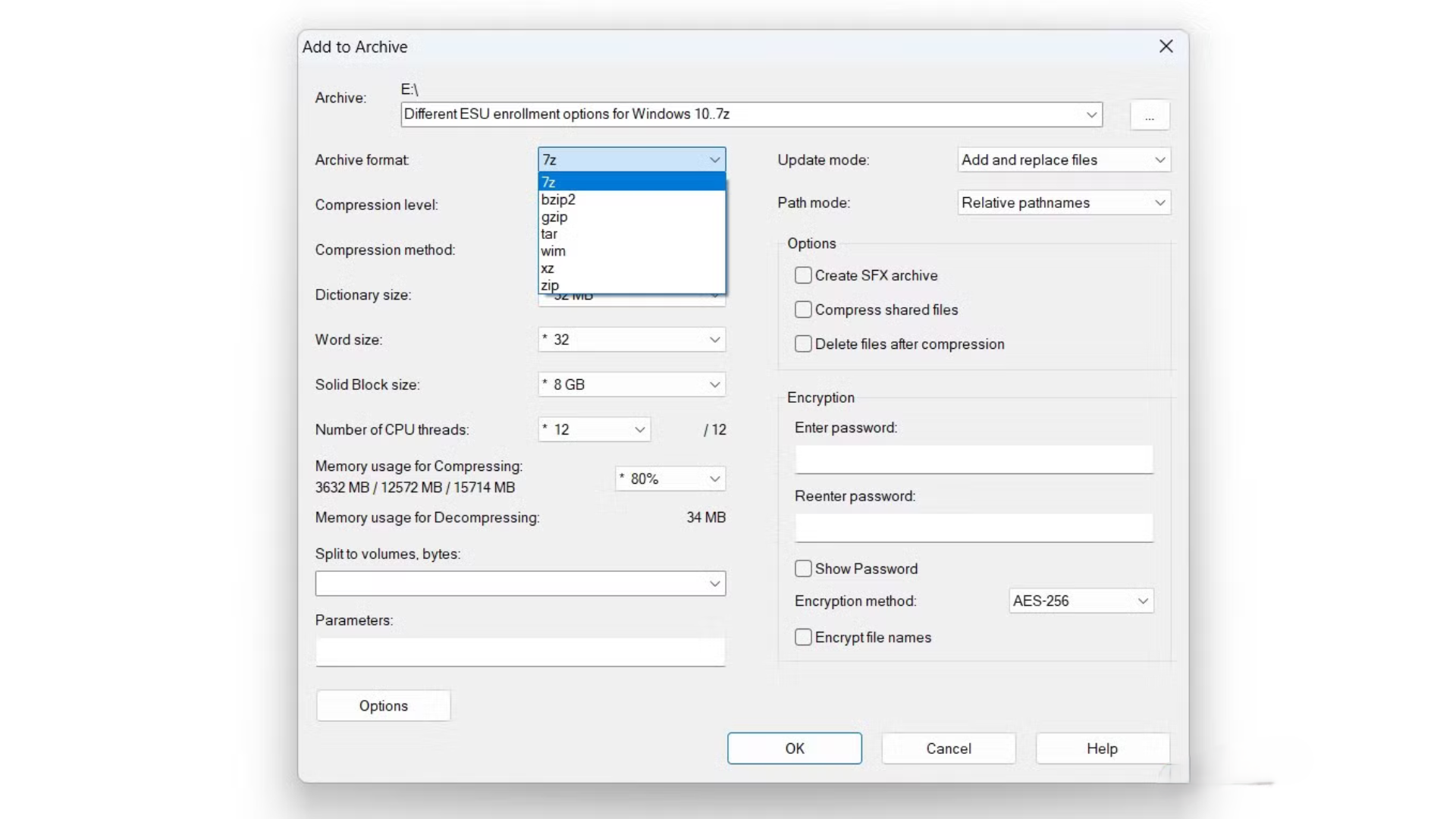Click the Options button
This screenshot has height=819, width=1456.
[383, 705]
